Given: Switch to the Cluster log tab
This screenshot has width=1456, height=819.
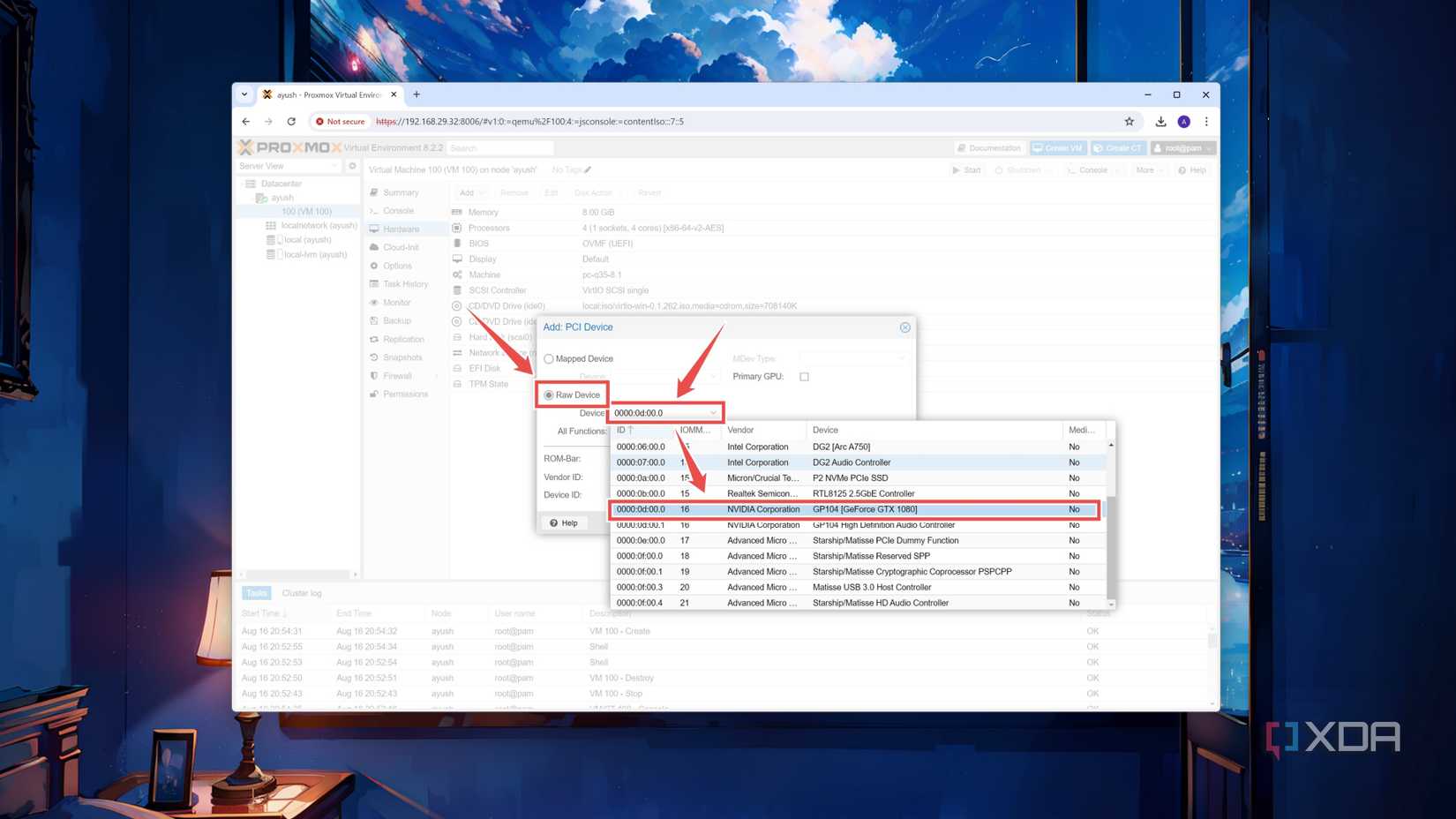Looking at the screenshot, I should click(302, 592).
